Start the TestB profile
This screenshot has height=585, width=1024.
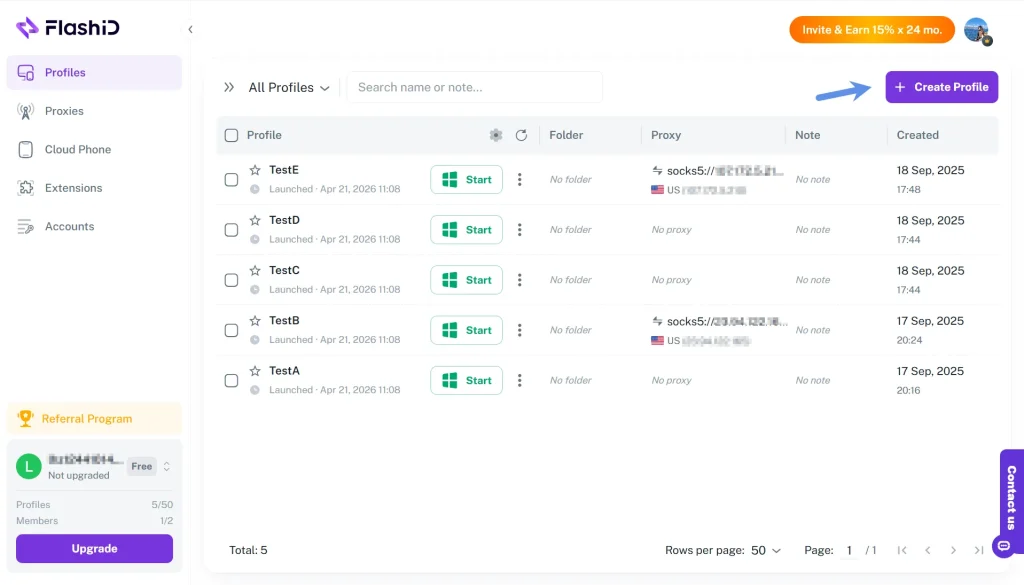pyautogui.click(x=466, y=330)
